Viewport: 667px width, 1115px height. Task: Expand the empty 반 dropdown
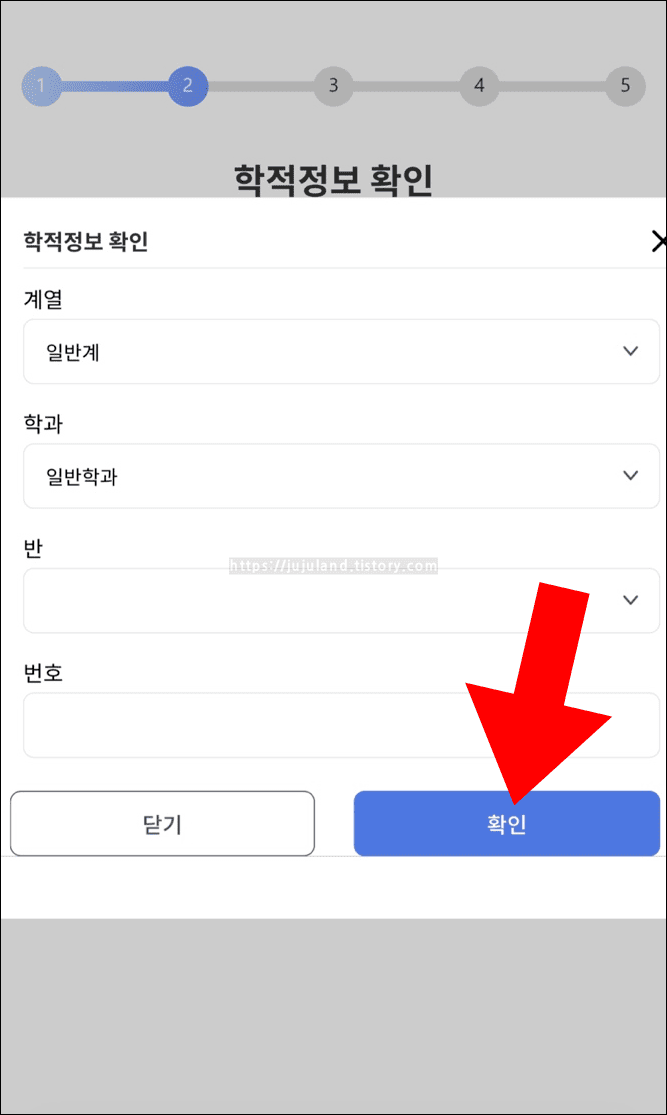(341, 601)
